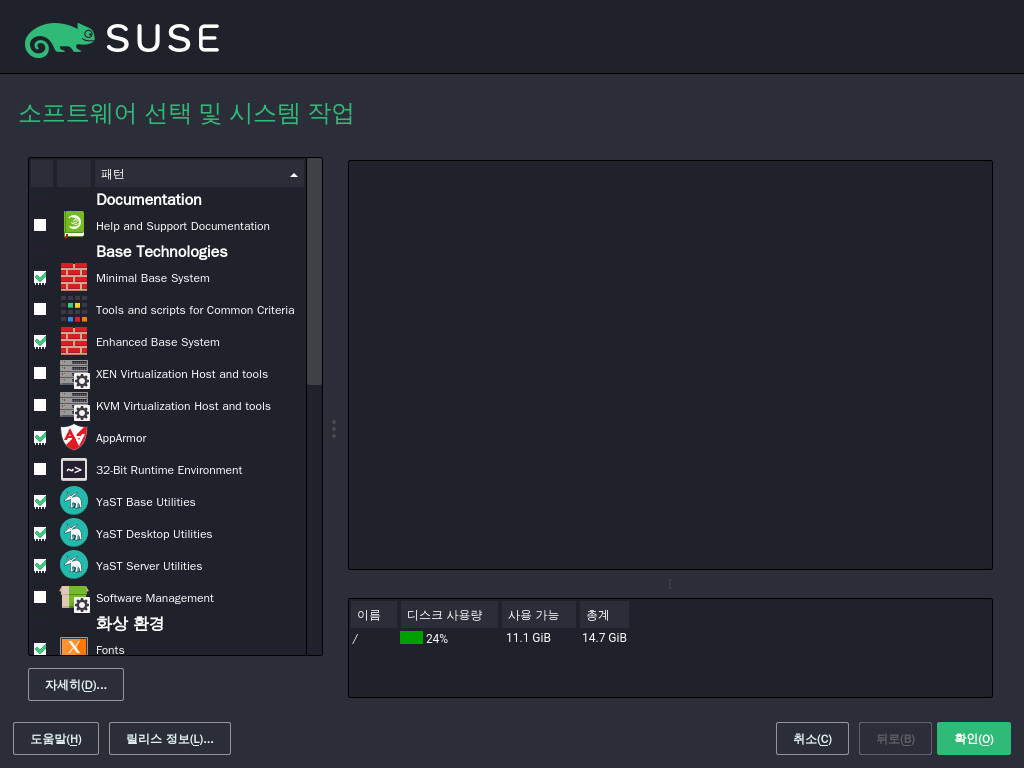Image resolution: width=1024 pixels, height=768 pixels.
Task: Enable the KVM Virtualization Host checkbox
Action: click(x=40, y=405)
